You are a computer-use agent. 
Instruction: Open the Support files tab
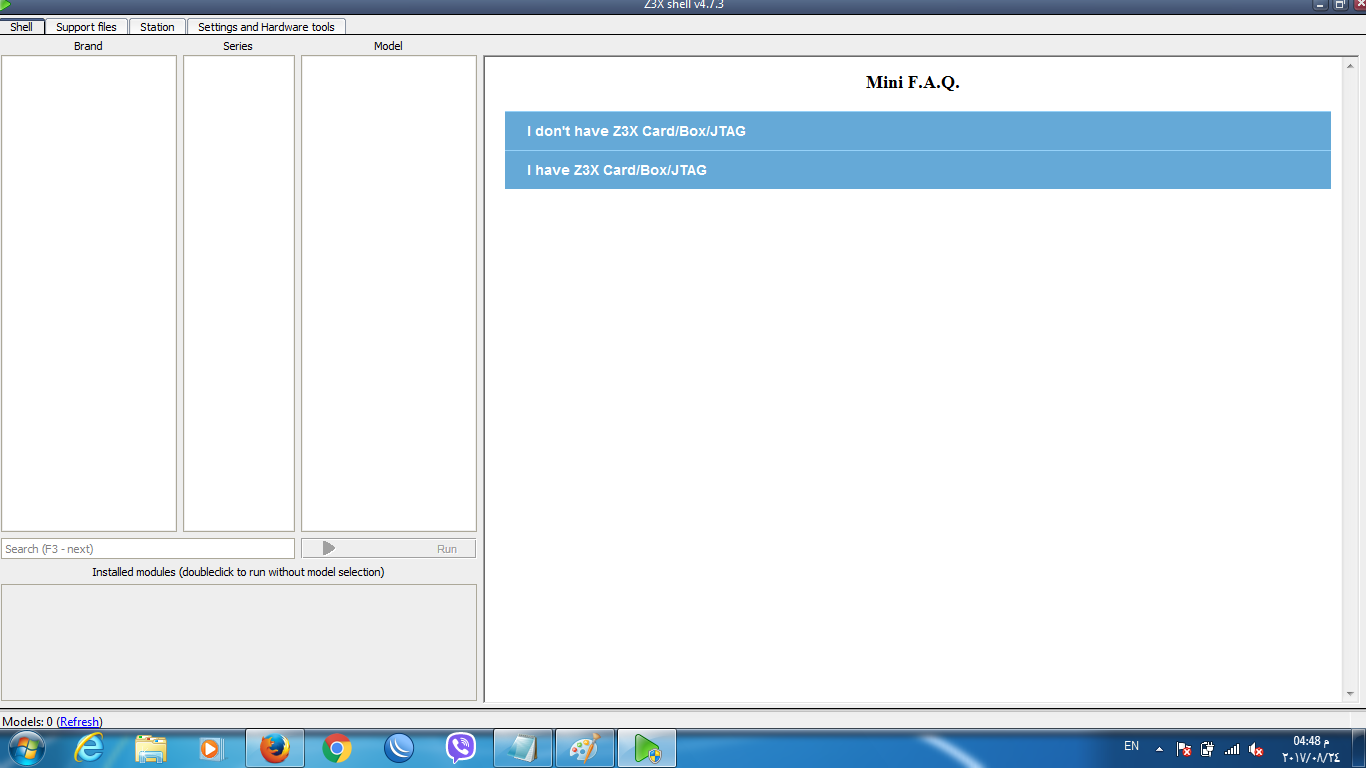tap(86, 27)
